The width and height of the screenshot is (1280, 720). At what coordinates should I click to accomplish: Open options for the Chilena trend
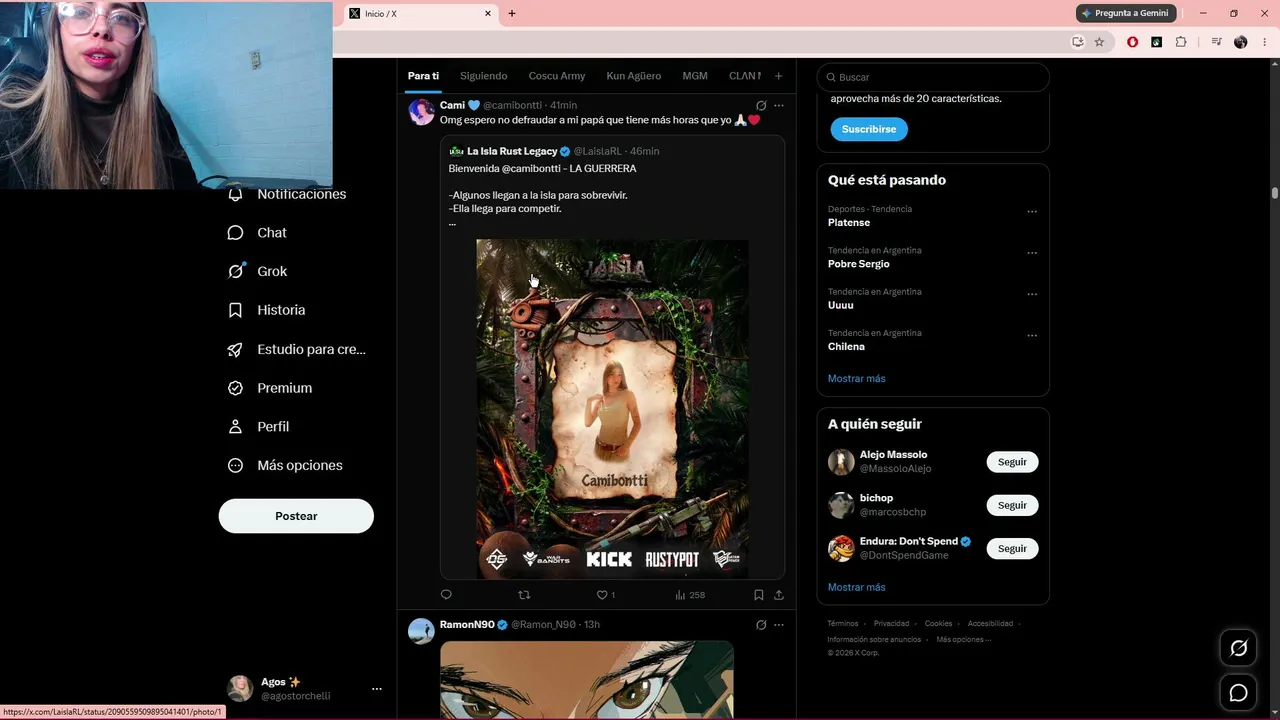(x=1032, y=335)
